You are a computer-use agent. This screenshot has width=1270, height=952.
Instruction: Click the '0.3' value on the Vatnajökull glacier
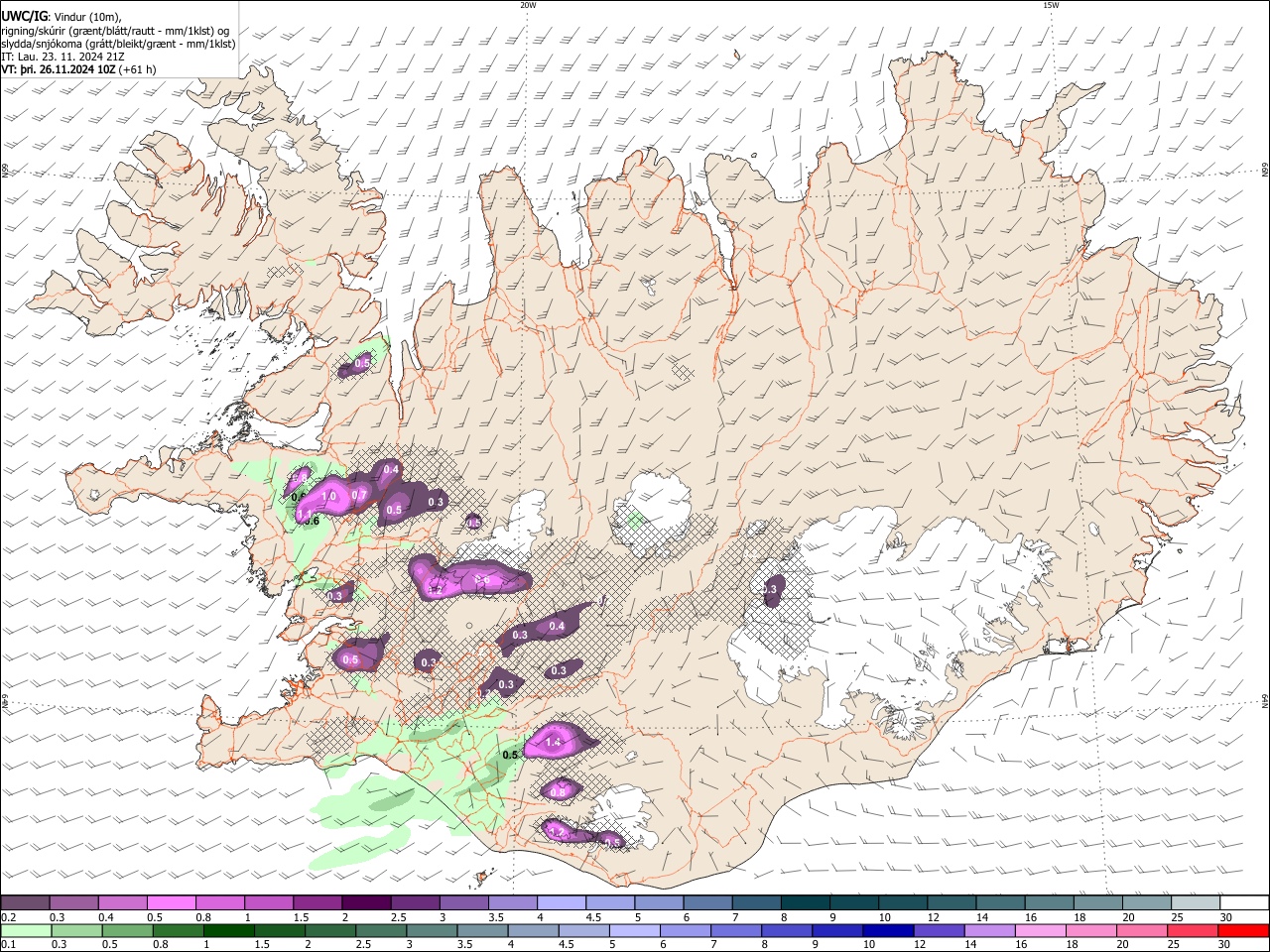click(x=770, y=589)
